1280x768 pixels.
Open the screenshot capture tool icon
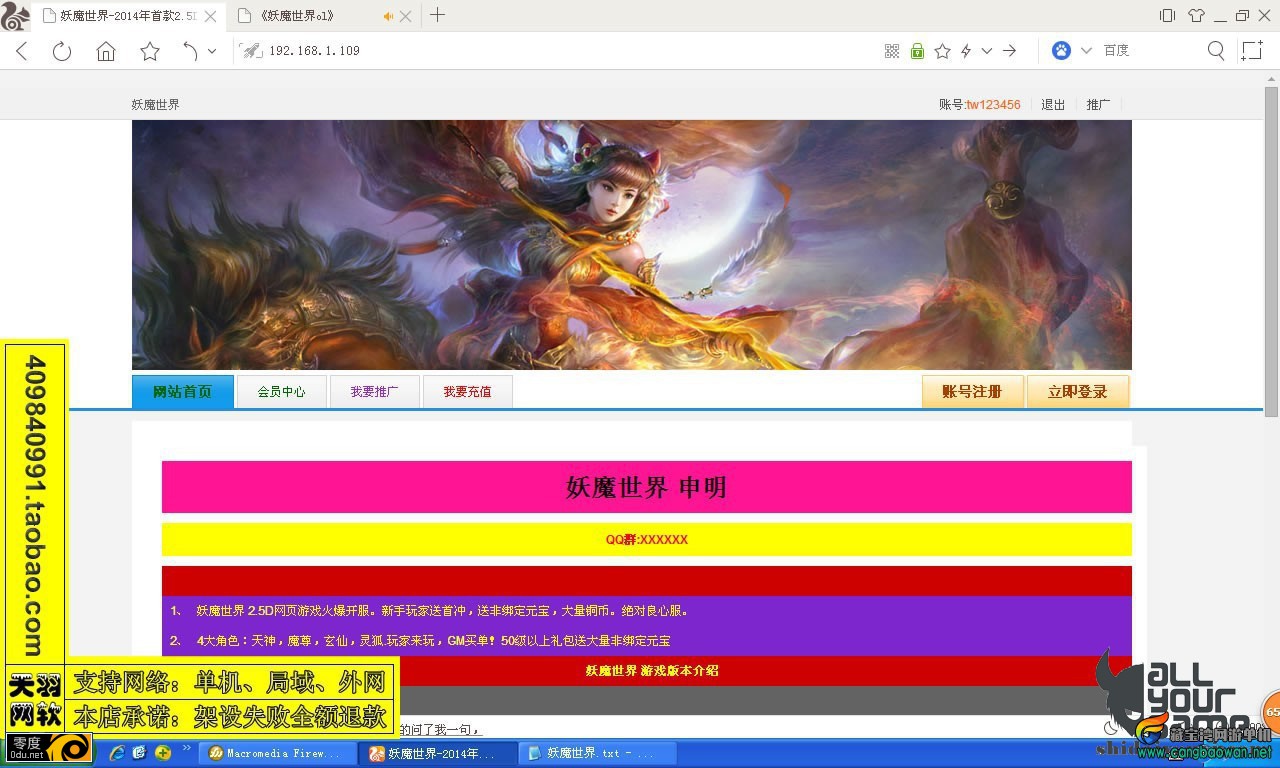[x=1252, y=51]
